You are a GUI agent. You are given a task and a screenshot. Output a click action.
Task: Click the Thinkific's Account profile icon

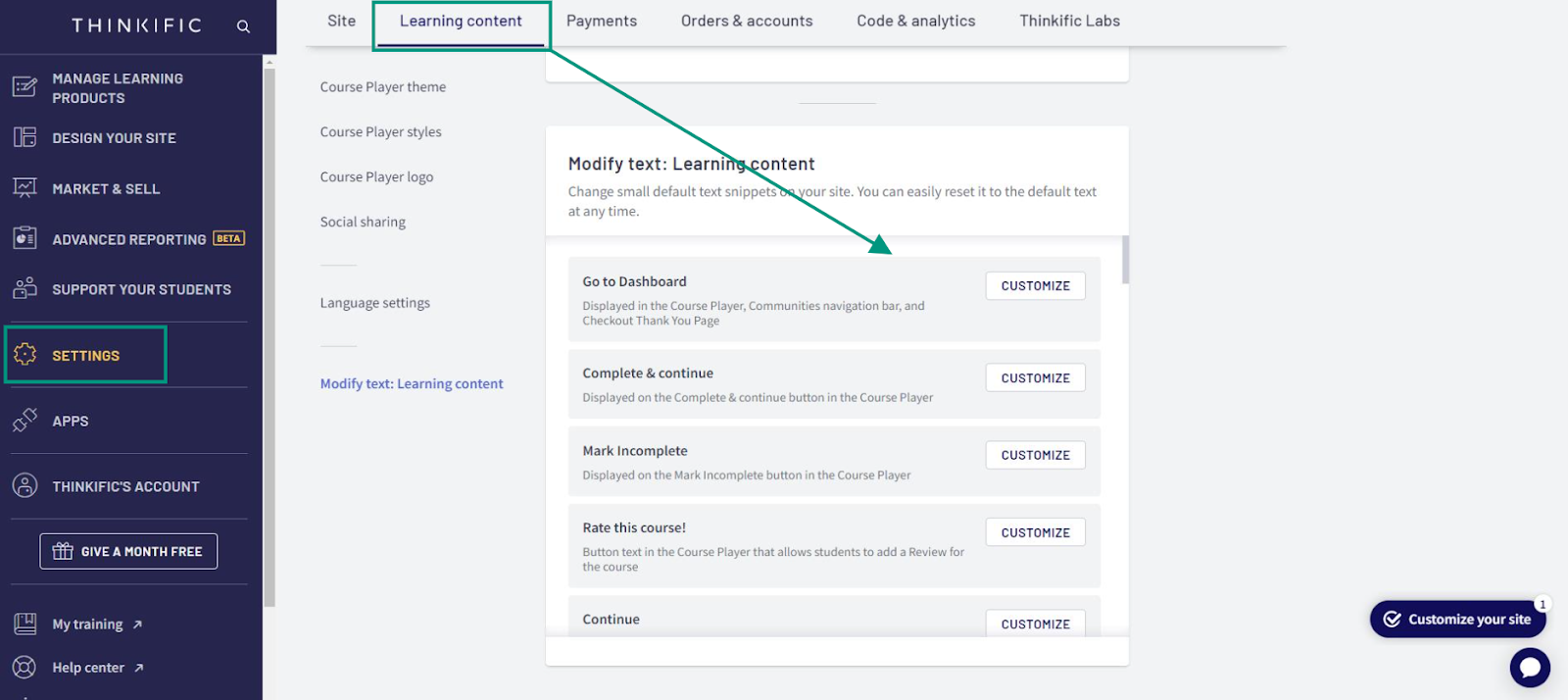pyautogui.click(x=24, y=485)
